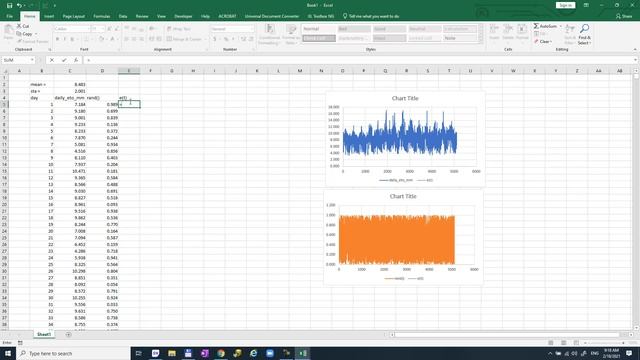This screenshot has height=360, width=640.
Task: Click the Normal cell style
Action: tap(318, 29)
